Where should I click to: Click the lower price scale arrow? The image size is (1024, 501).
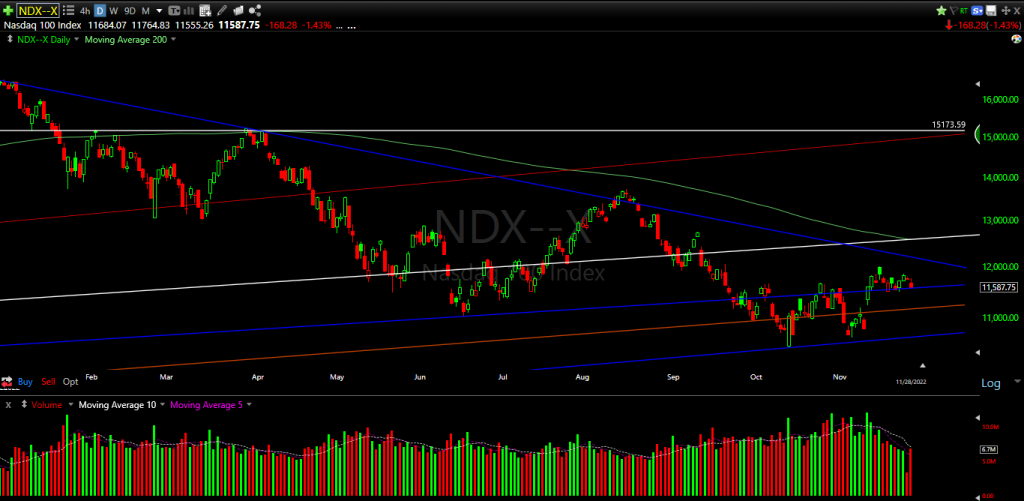pyautogui.click(x=978, y=353)
